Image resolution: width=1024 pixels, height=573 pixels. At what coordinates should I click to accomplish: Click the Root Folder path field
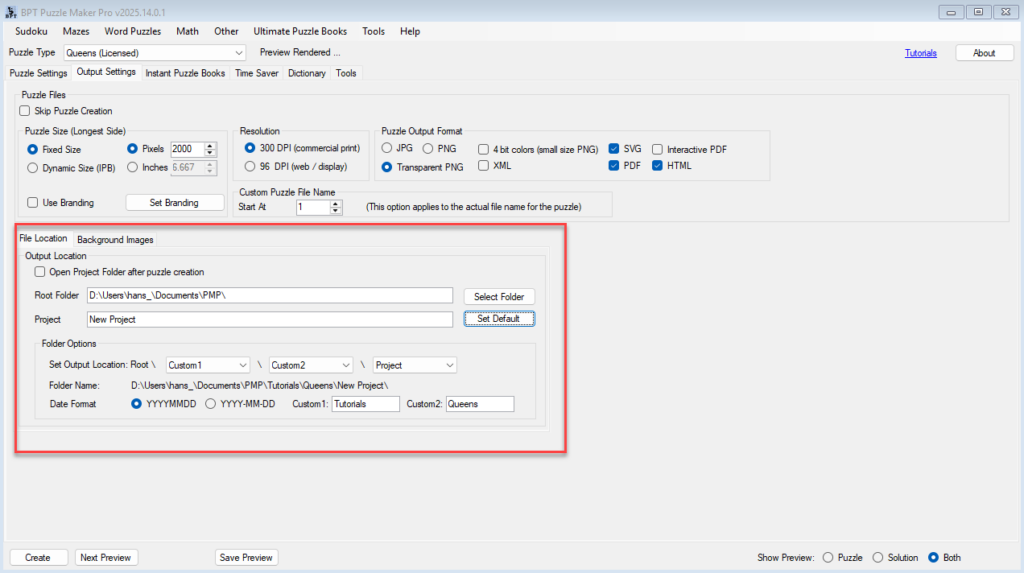click(269, 296)
